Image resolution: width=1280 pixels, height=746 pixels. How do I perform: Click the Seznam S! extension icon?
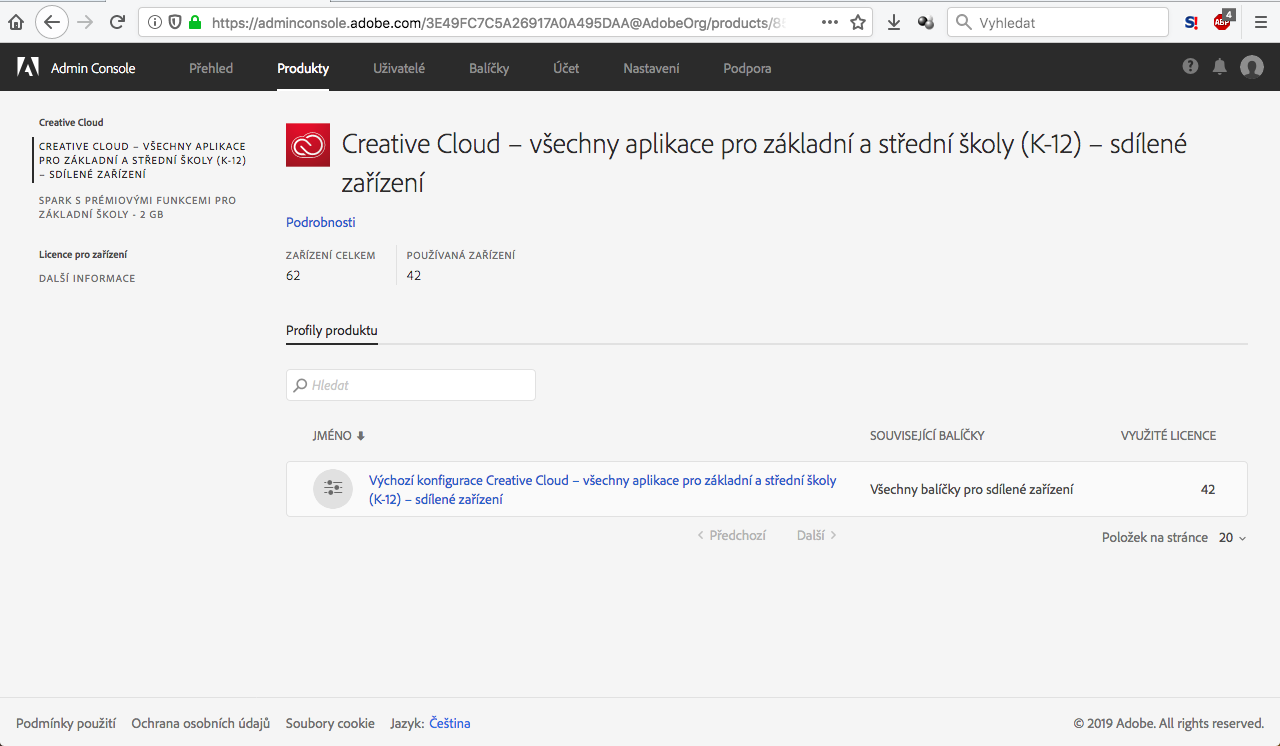pyautogui.click(x=1191, y=22)
